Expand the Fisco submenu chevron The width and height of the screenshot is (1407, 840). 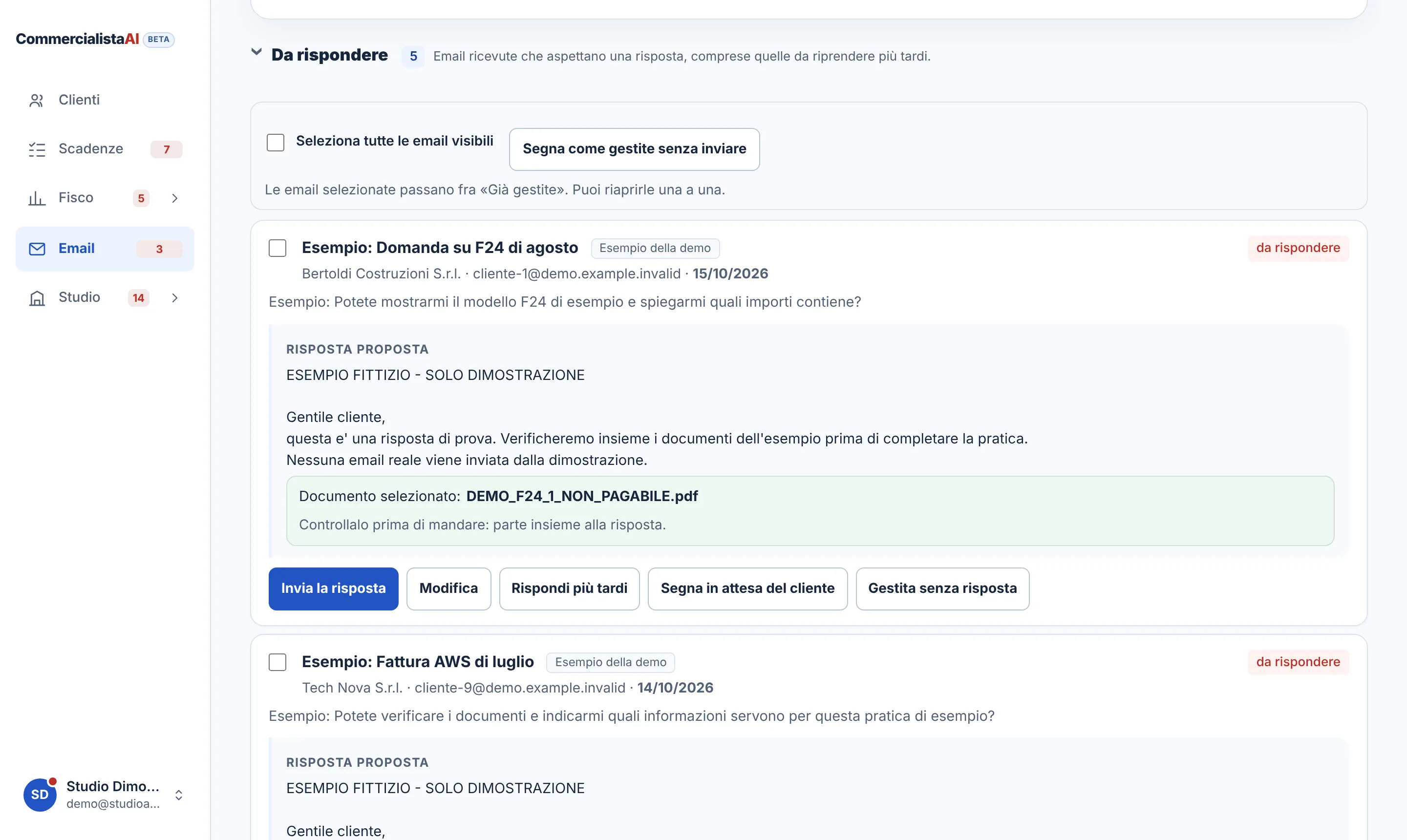point(174,198)
